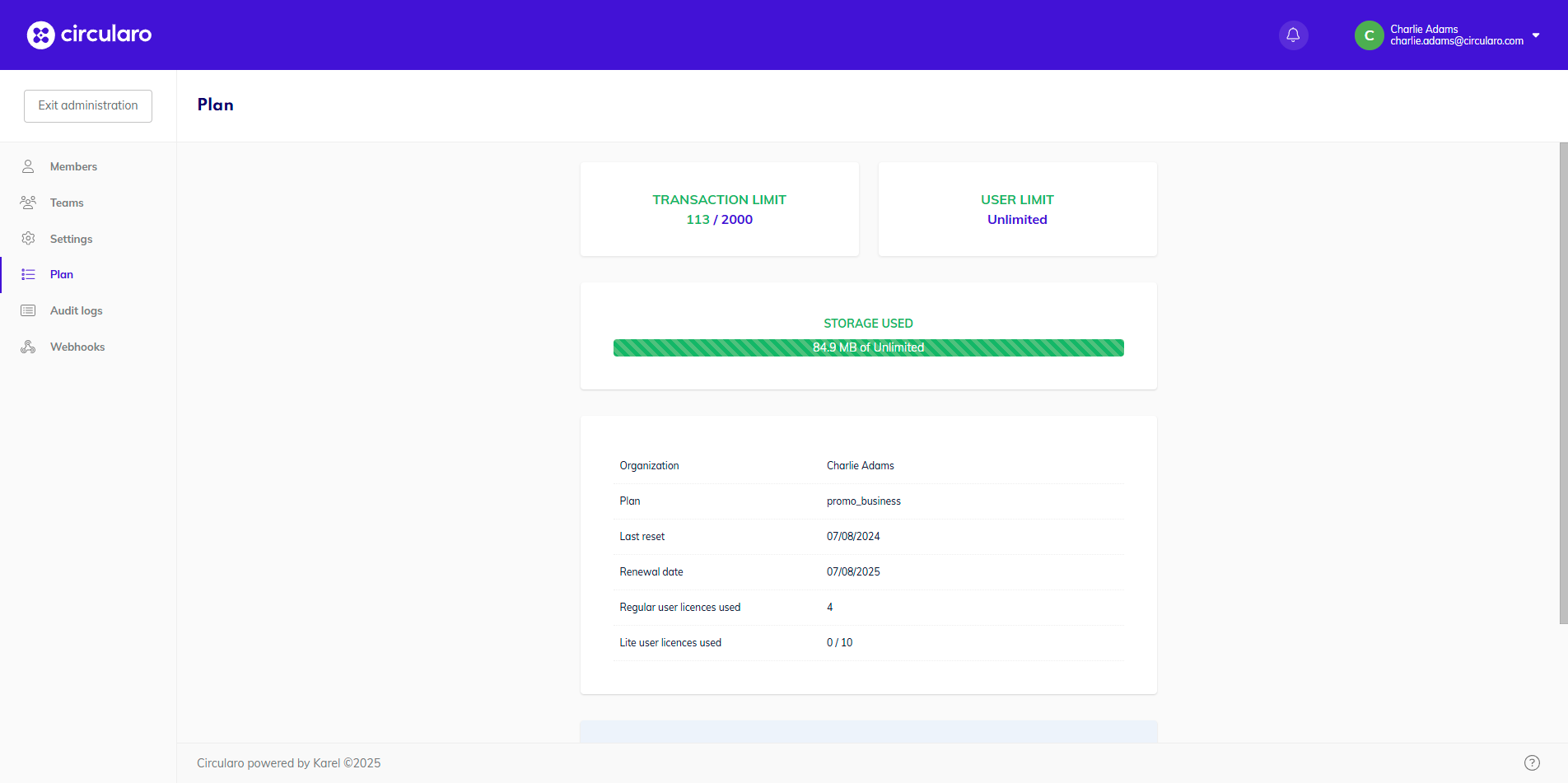Viewport: 1568px width, 783px height.
Task: Click the Plan list icon
Action: coord(28,274)
